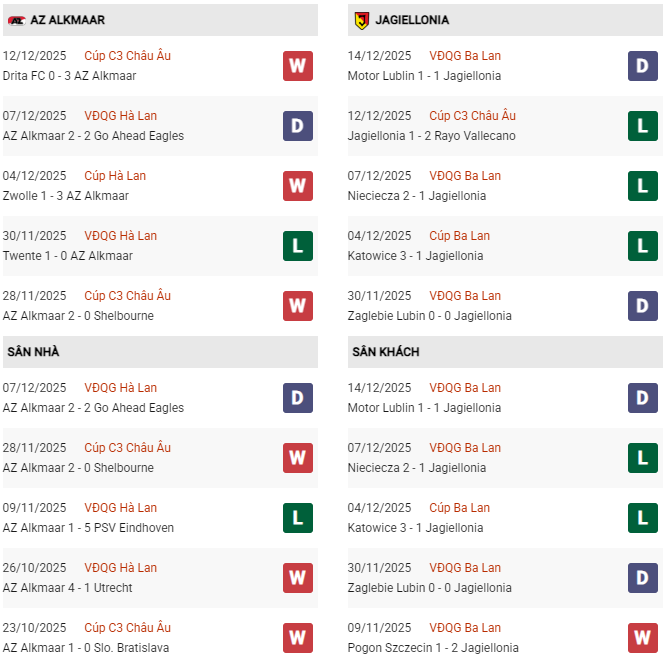Click D badge for 07/12 Go Ahead Eagles match in top AZ list
The width and height of the screenshot is (665, 662).
coord(298,126)
